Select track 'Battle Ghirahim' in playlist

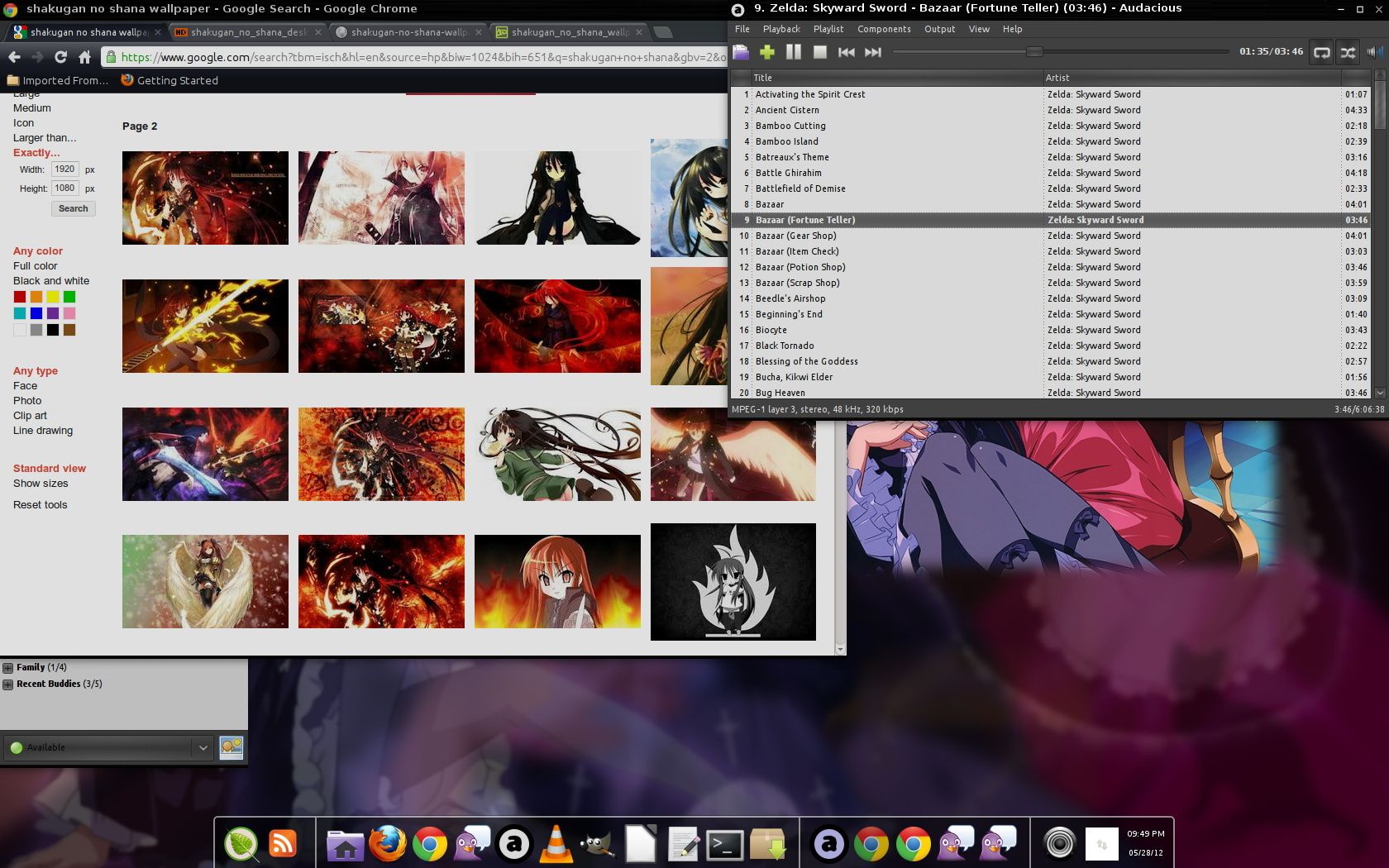click(x=1050, y=173)
